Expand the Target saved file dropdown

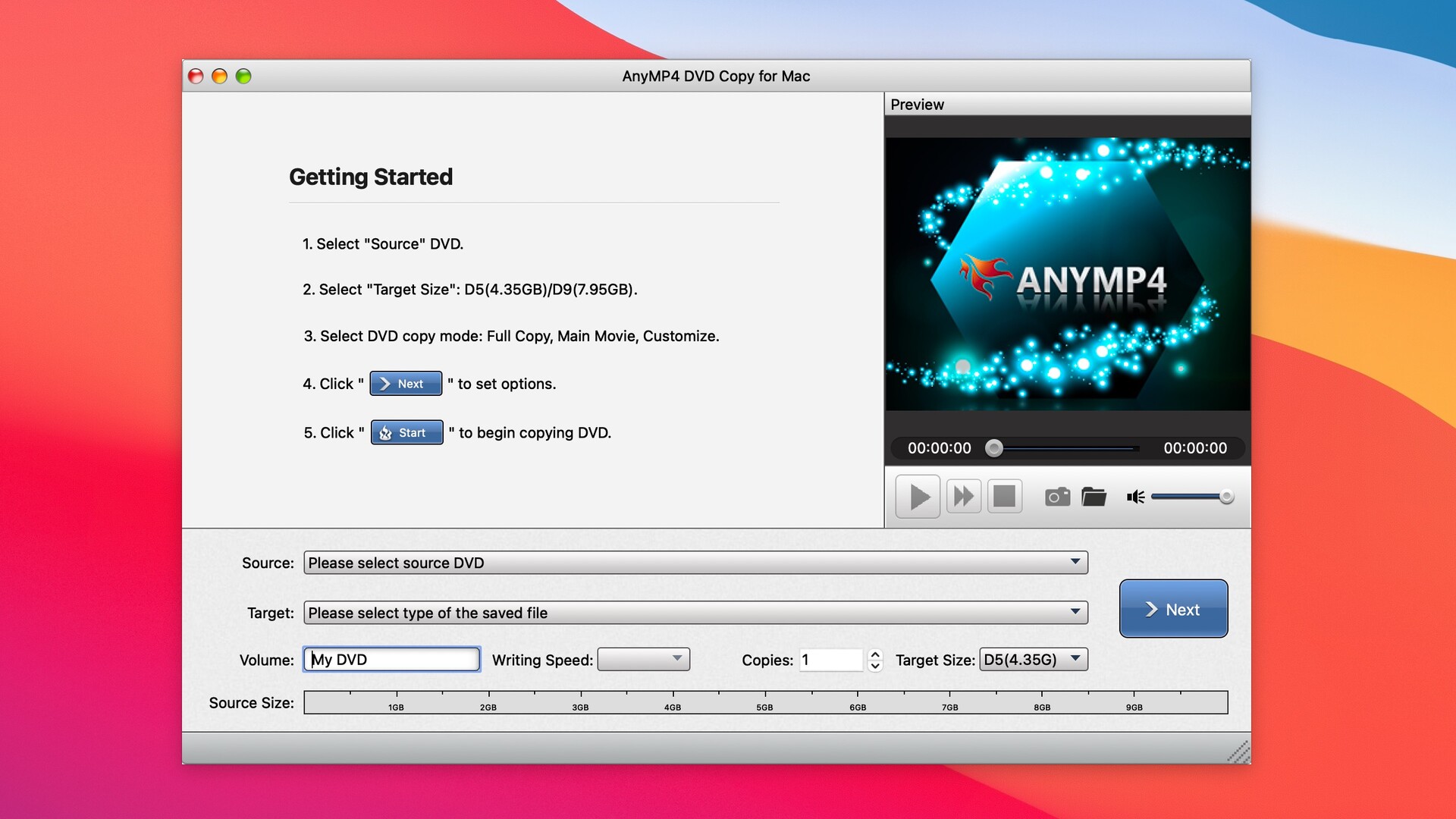[1074, 611]
